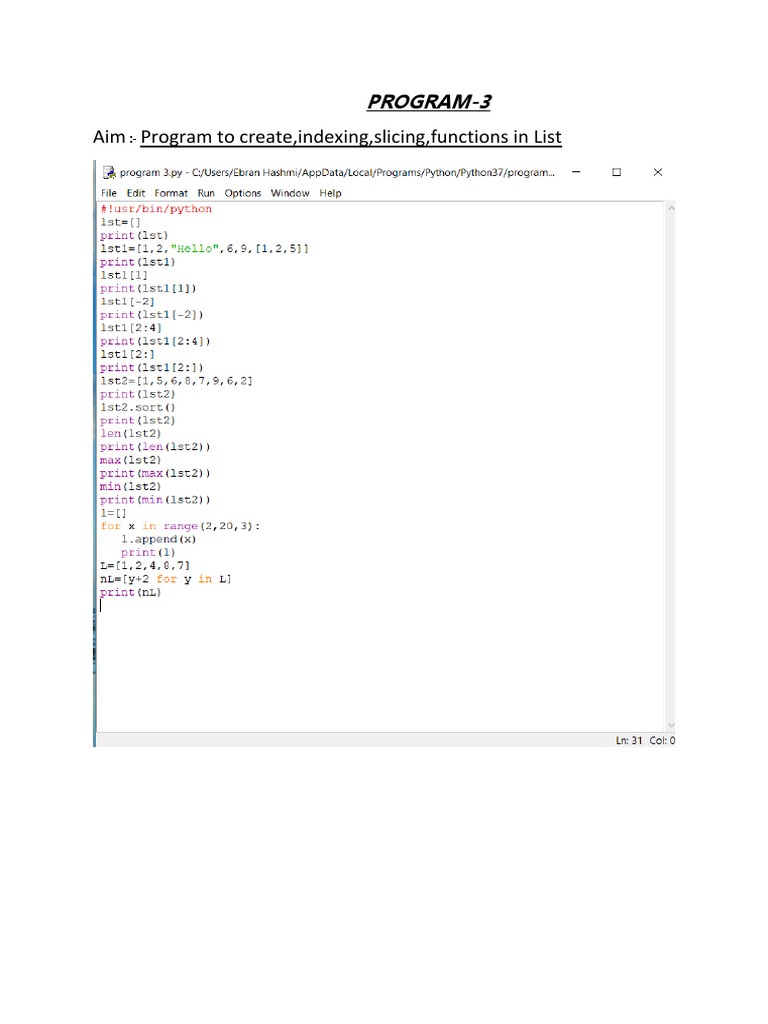This screenshot has height=1024, width=768.
Task: Click scrollbar up arrow in editor
Action: (671, 208)
